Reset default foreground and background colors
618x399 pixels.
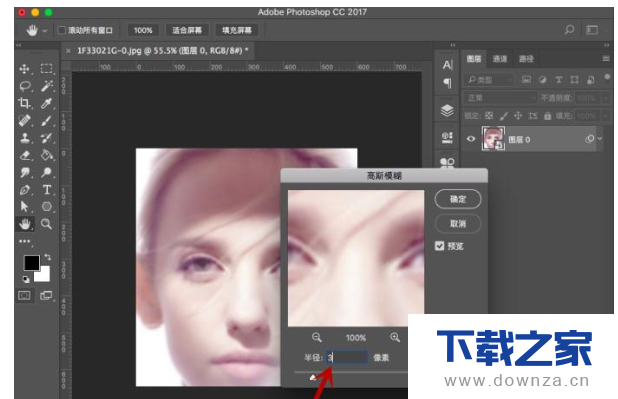26,279
